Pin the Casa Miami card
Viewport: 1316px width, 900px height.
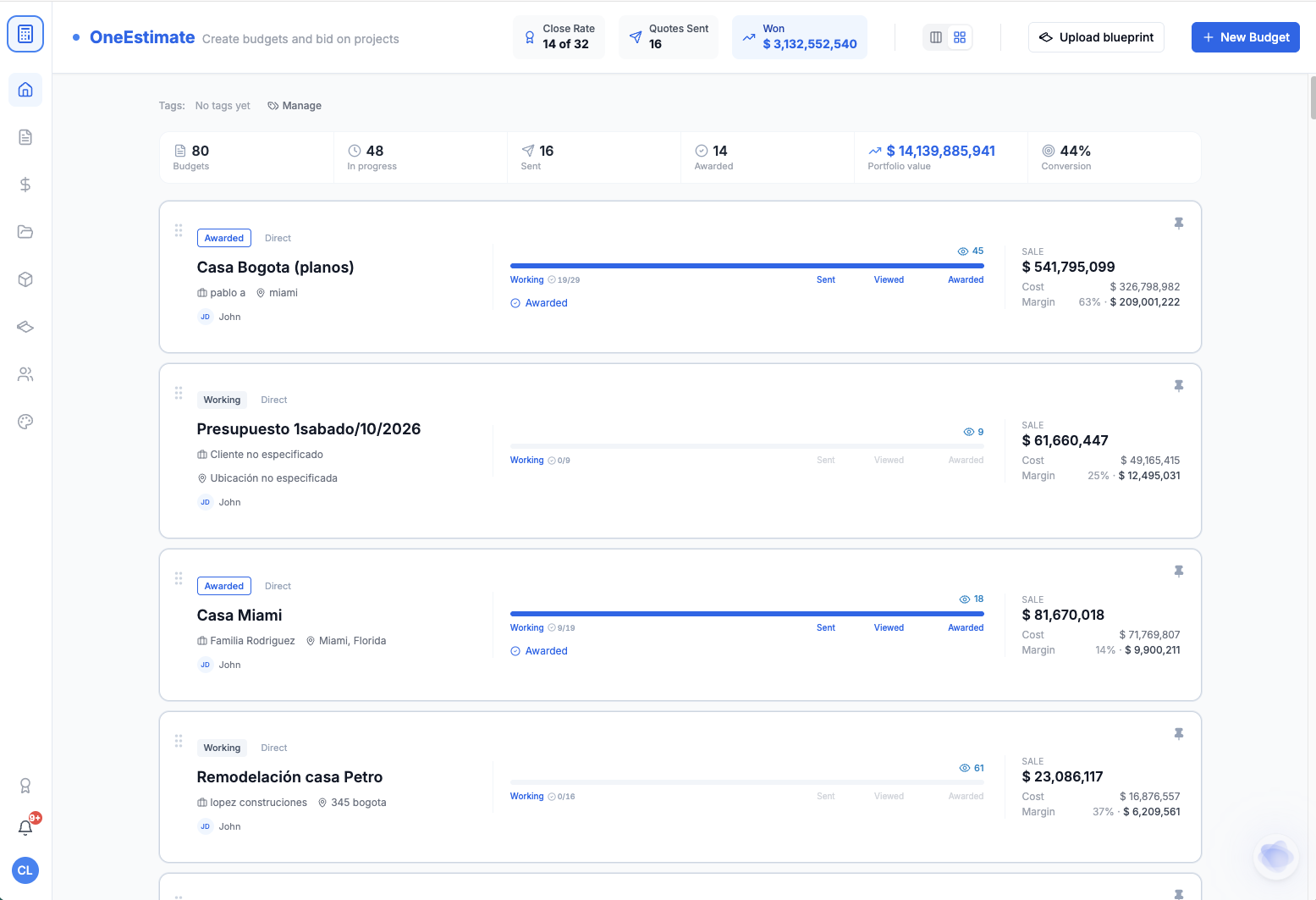(x=1179, y=571)
